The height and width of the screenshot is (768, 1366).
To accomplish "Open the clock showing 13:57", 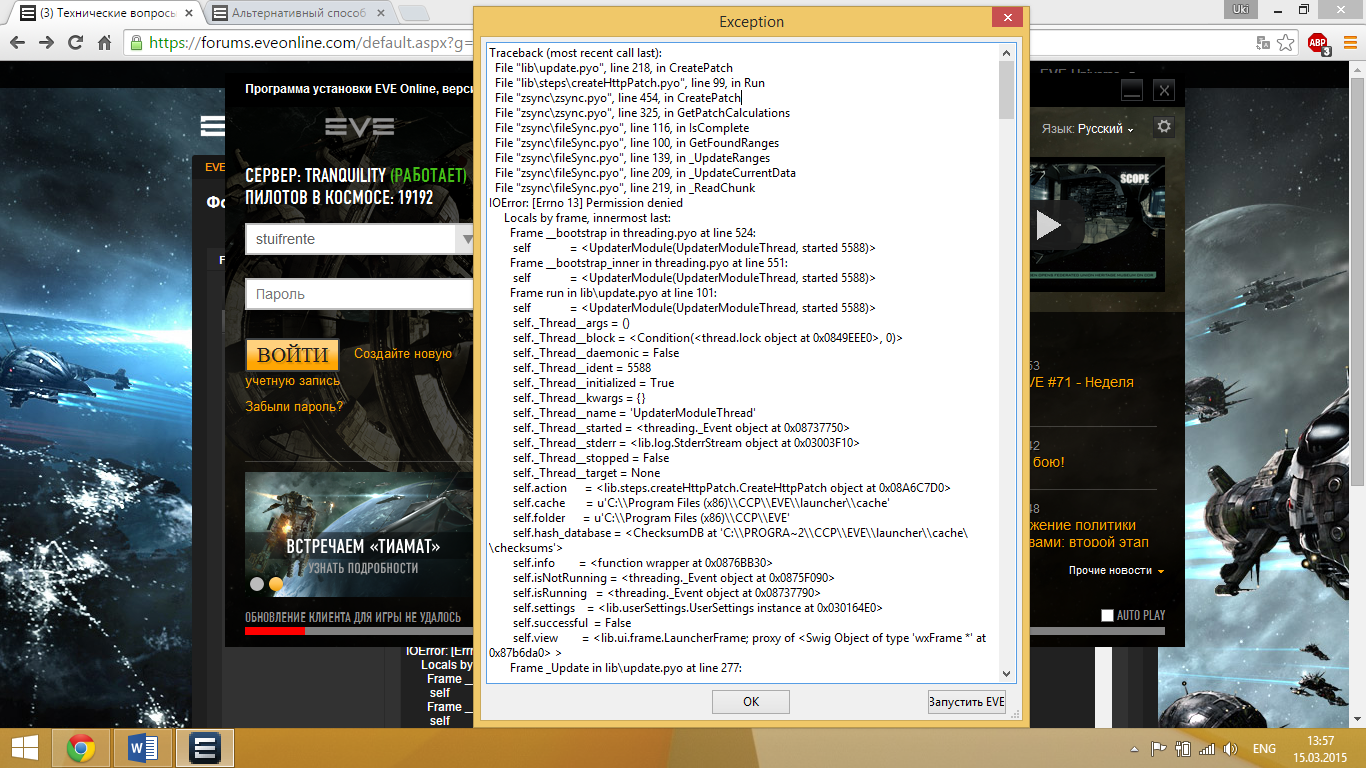I will pyautogui.click(x=1320, y=748).
